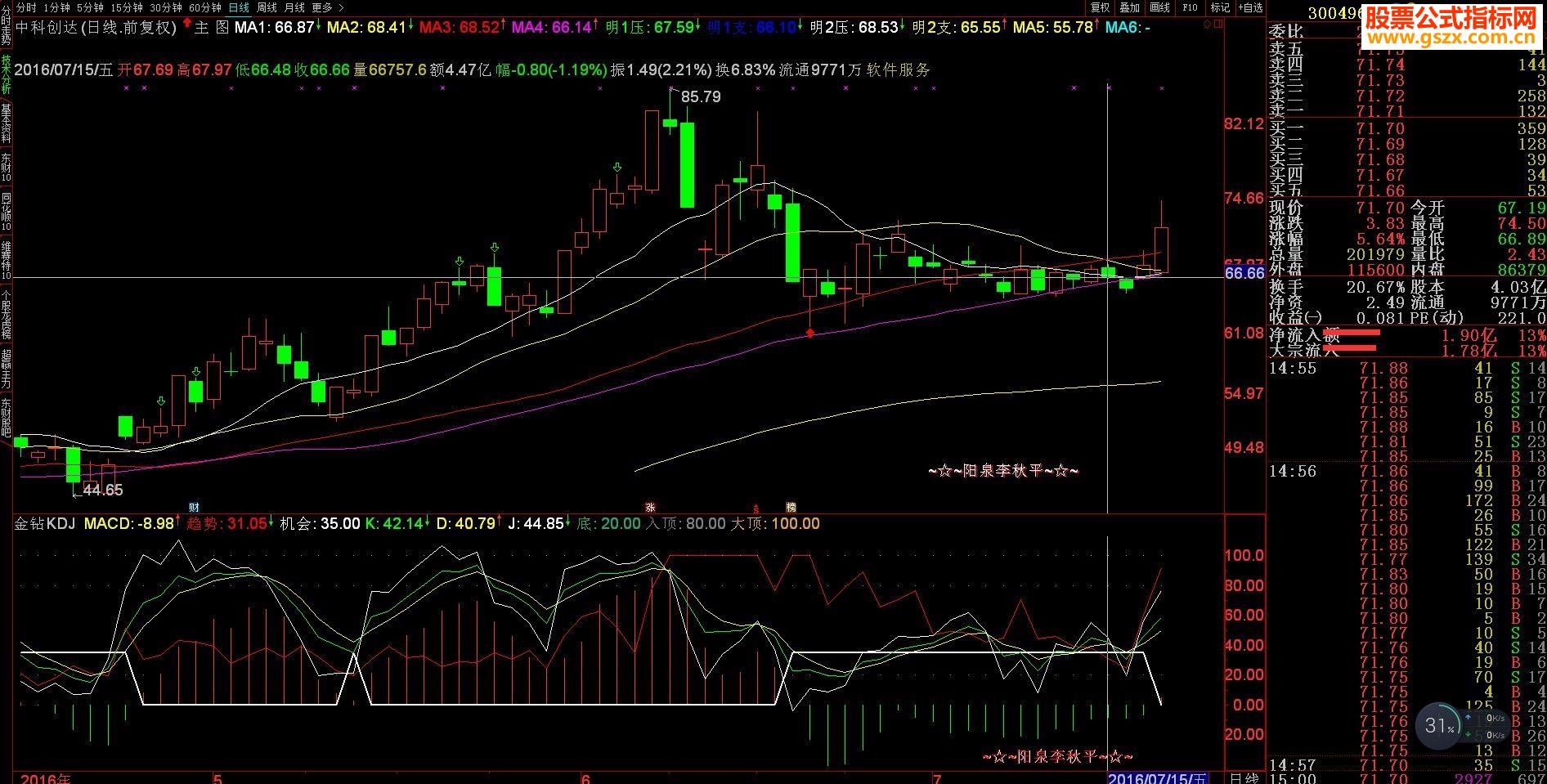Open 基本资料 sidebar tab
This screenshot has height=784, width=1547.
tap(6, 123)
